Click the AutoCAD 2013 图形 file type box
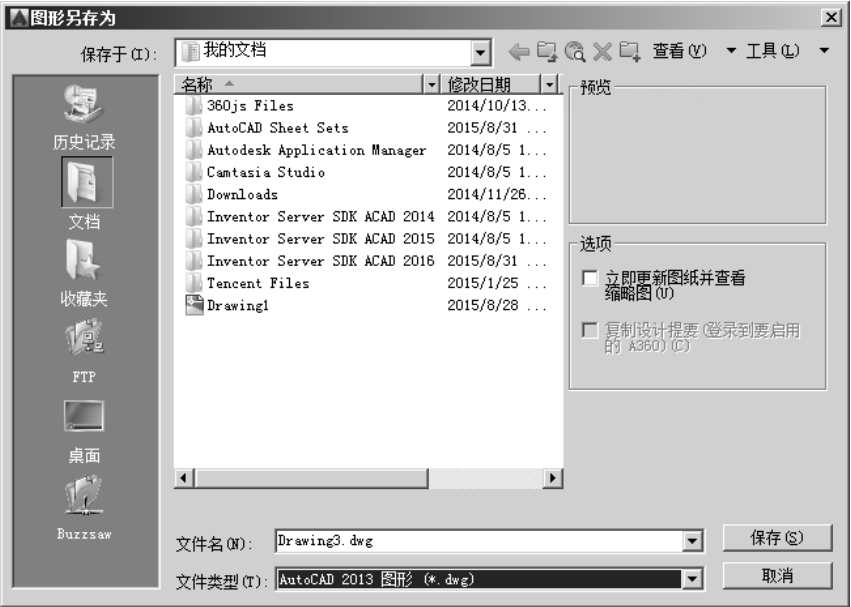Image resolution: width=851 pixels, height=607 pixels. [479, 579]
